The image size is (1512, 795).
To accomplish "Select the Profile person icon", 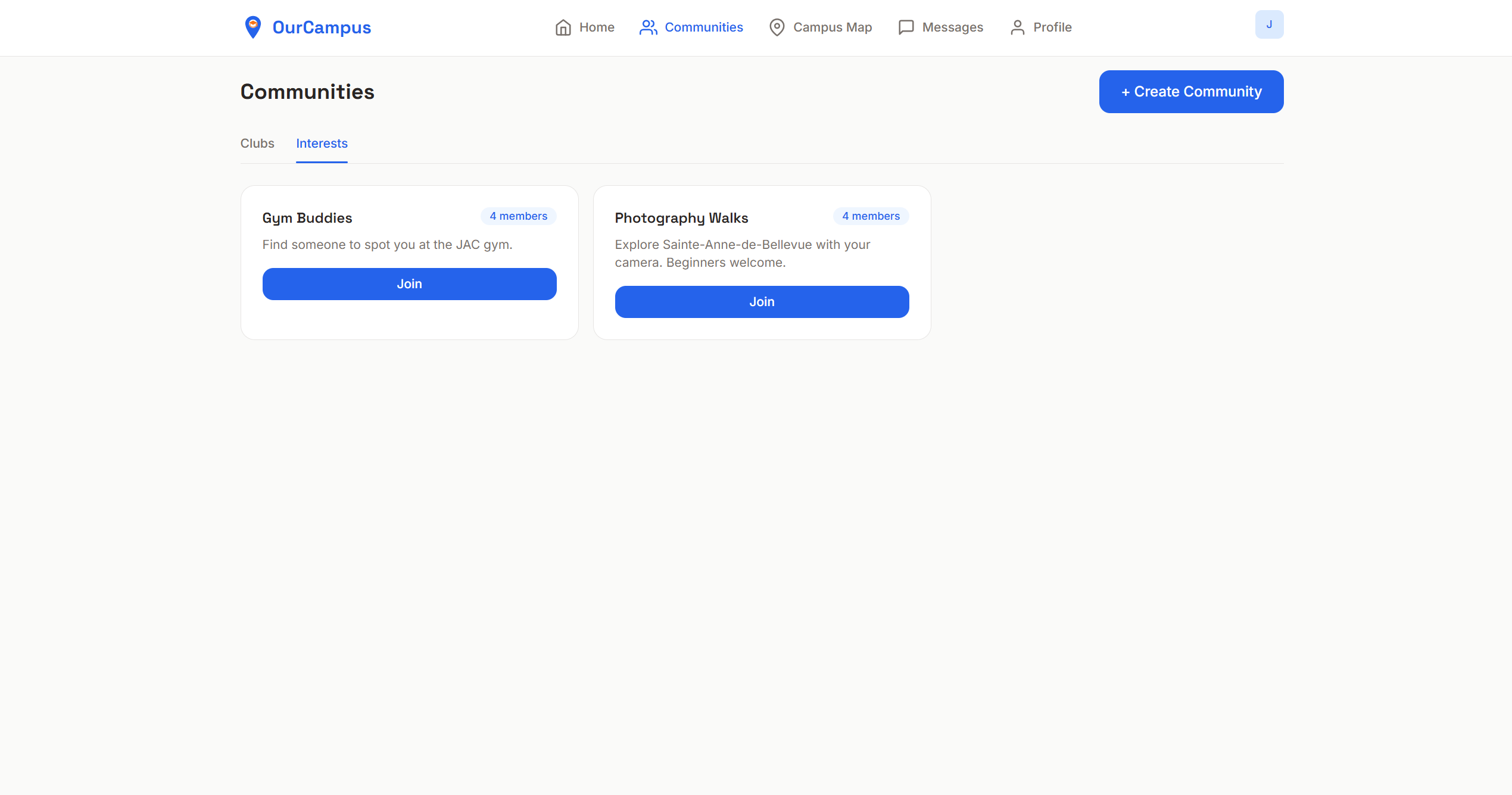I will [1017, 27].
